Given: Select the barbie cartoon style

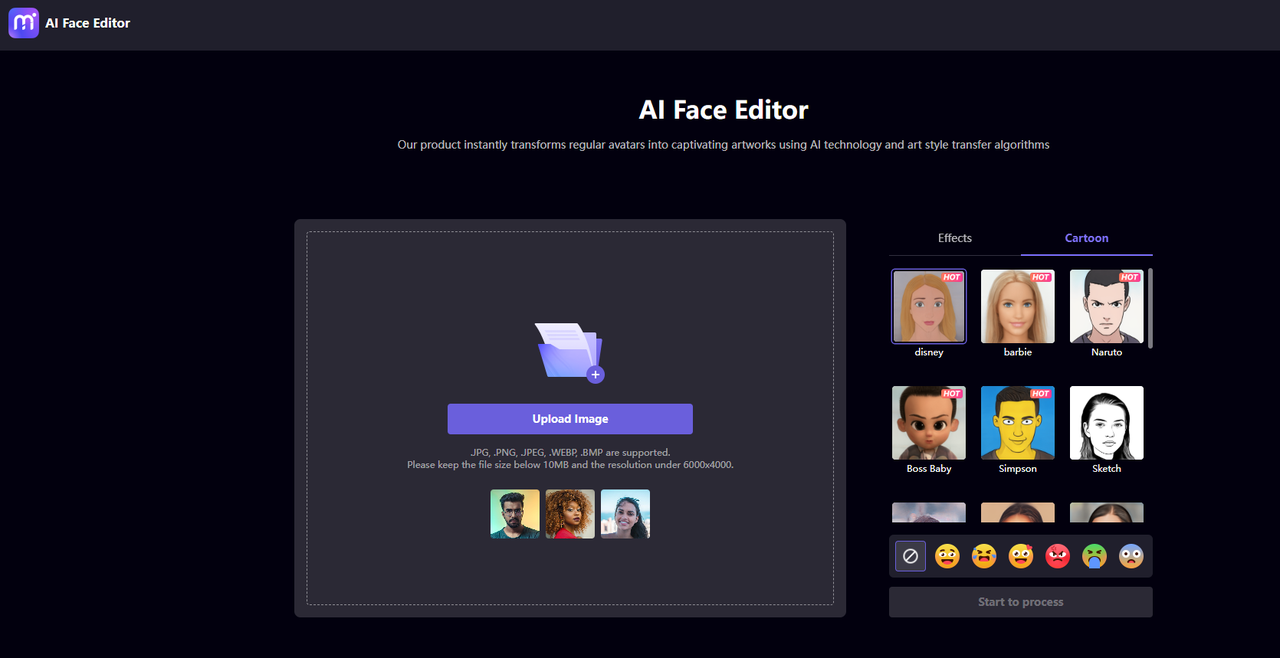Looking at the screenshot, I should click(1018, 306).
